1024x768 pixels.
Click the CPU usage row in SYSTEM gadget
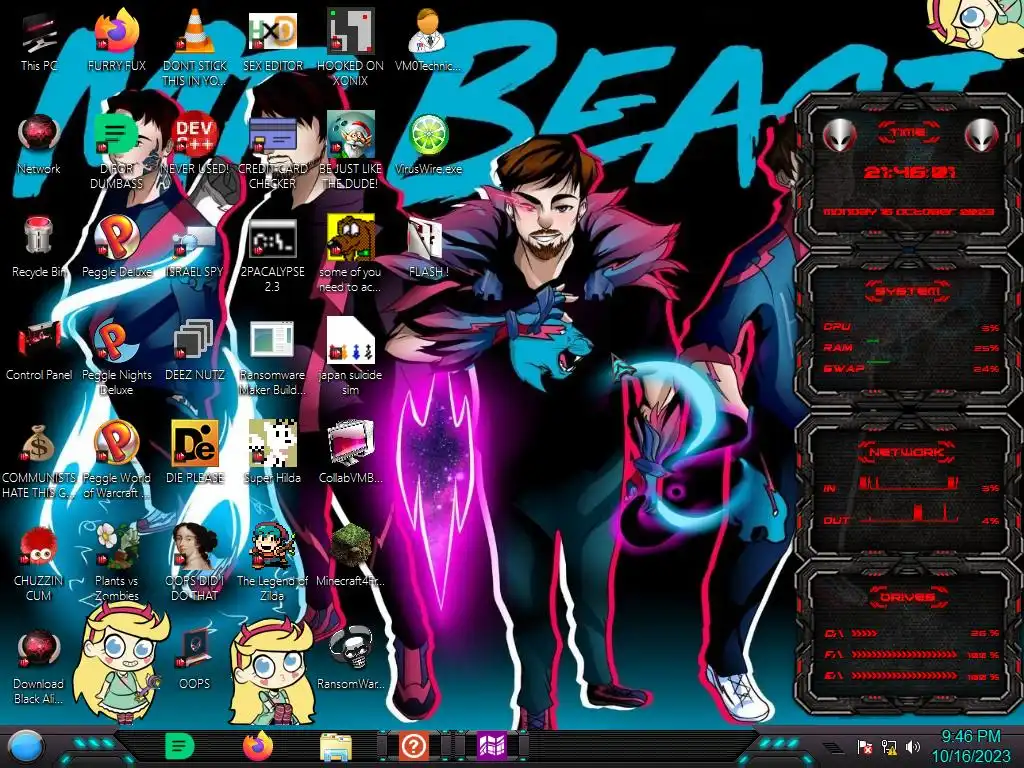[x=911, y=327]
